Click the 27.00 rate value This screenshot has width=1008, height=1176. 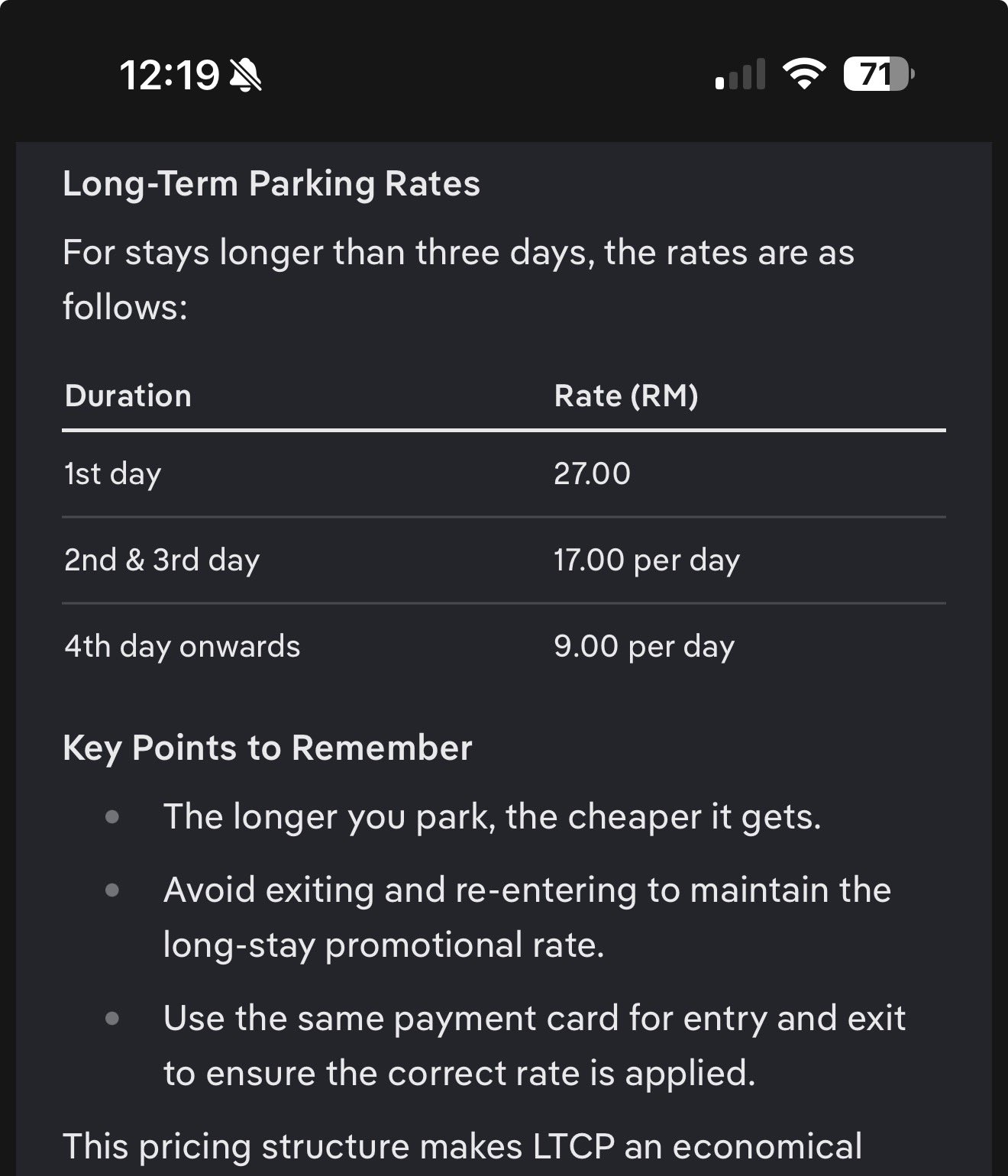[x=592, y=473]
